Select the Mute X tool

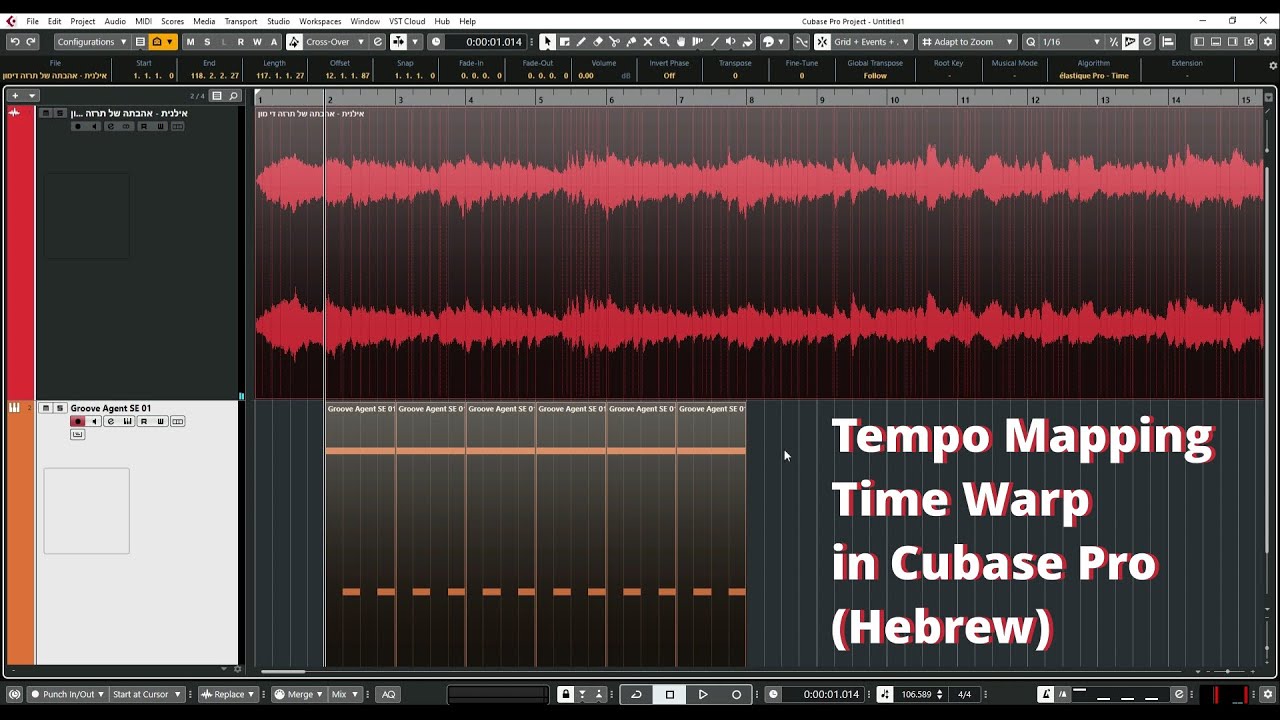click(647, 42)
